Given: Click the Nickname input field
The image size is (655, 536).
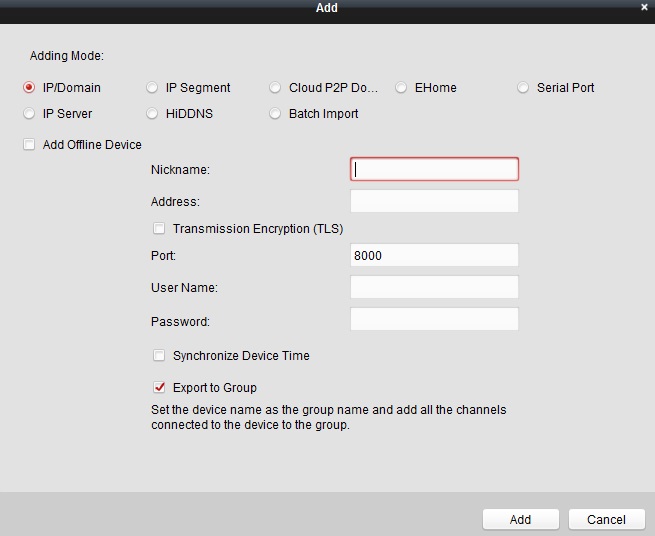Looking at the screenshot, I should (x=434, y=170).
